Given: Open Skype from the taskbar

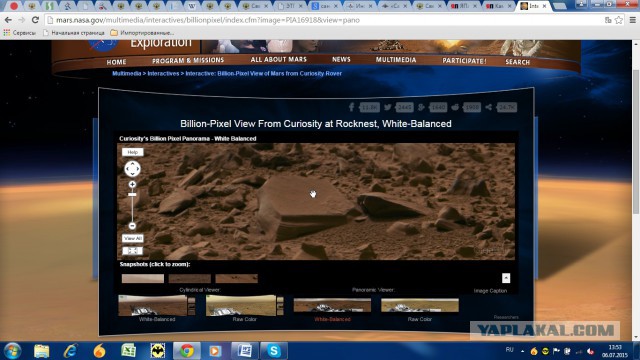Looking at the screenshot, I should coord(274,351).
